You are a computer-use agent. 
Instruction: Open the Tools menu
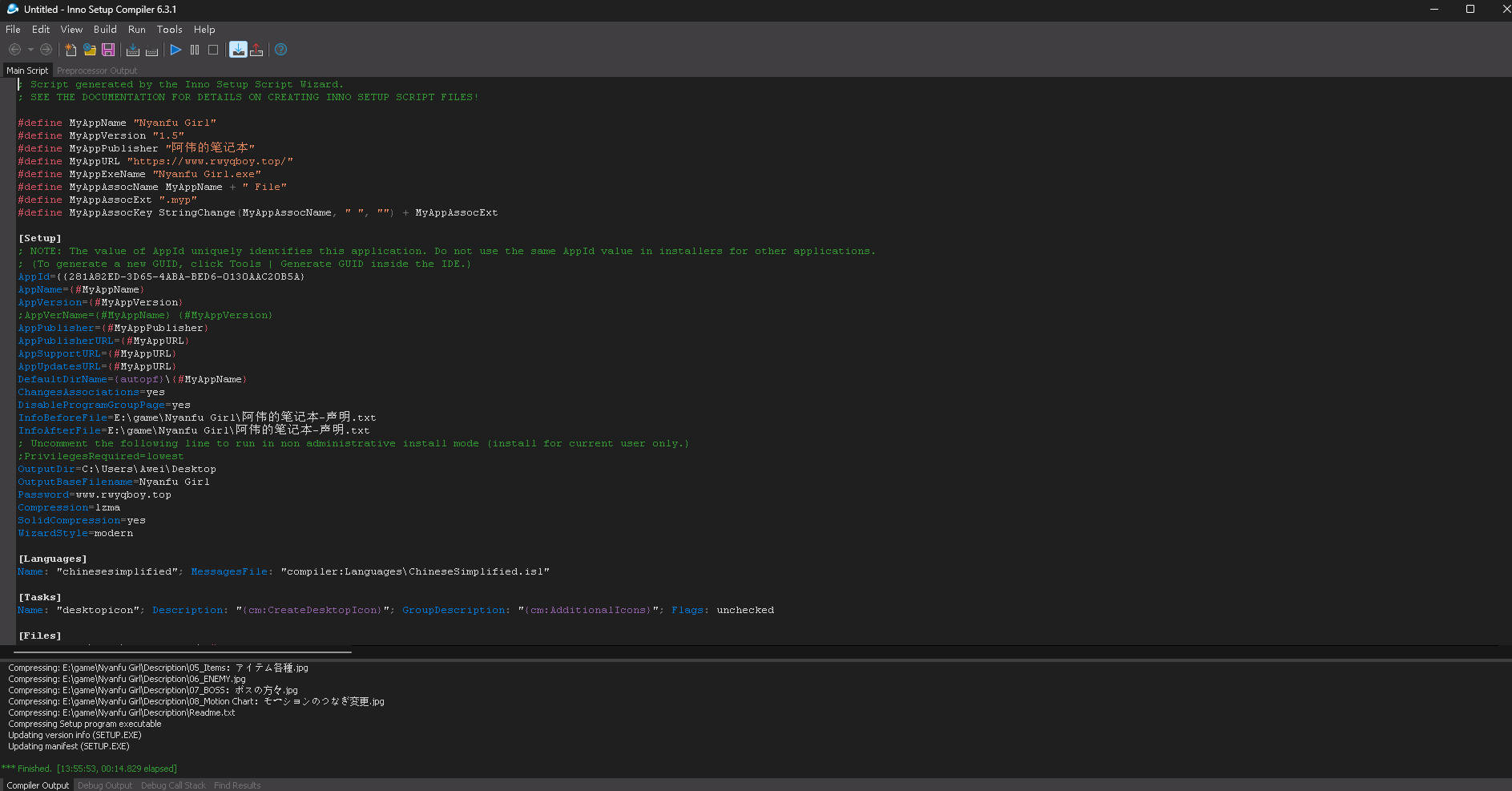point(169,29)
